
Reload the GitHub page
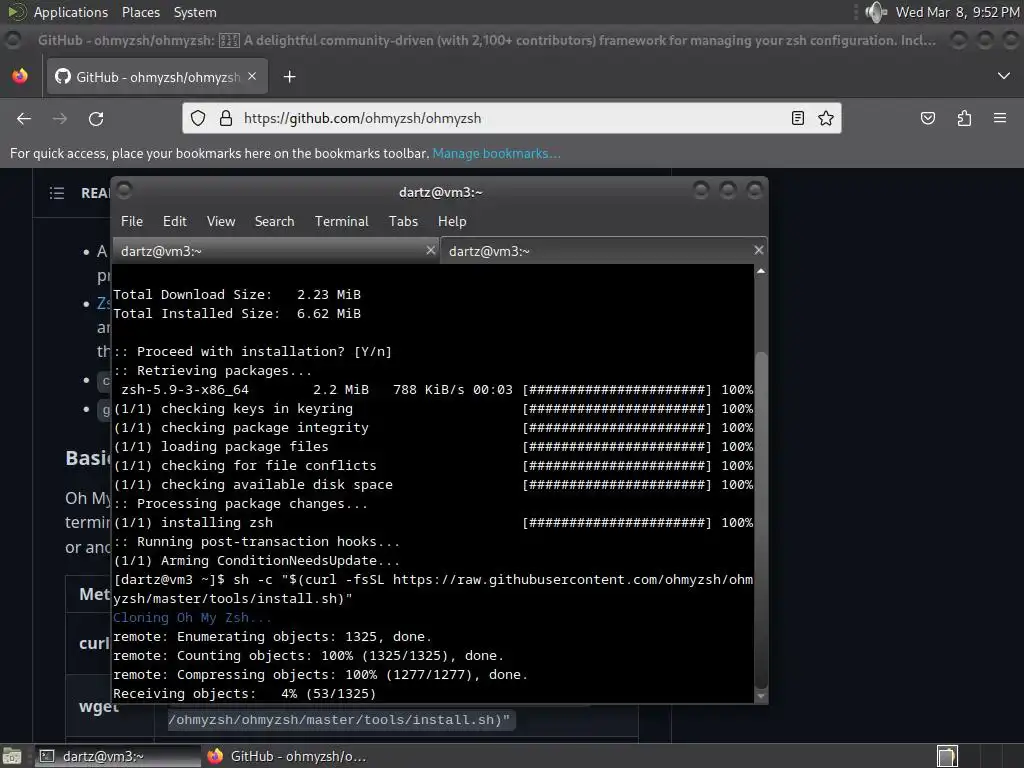(96, 118)
